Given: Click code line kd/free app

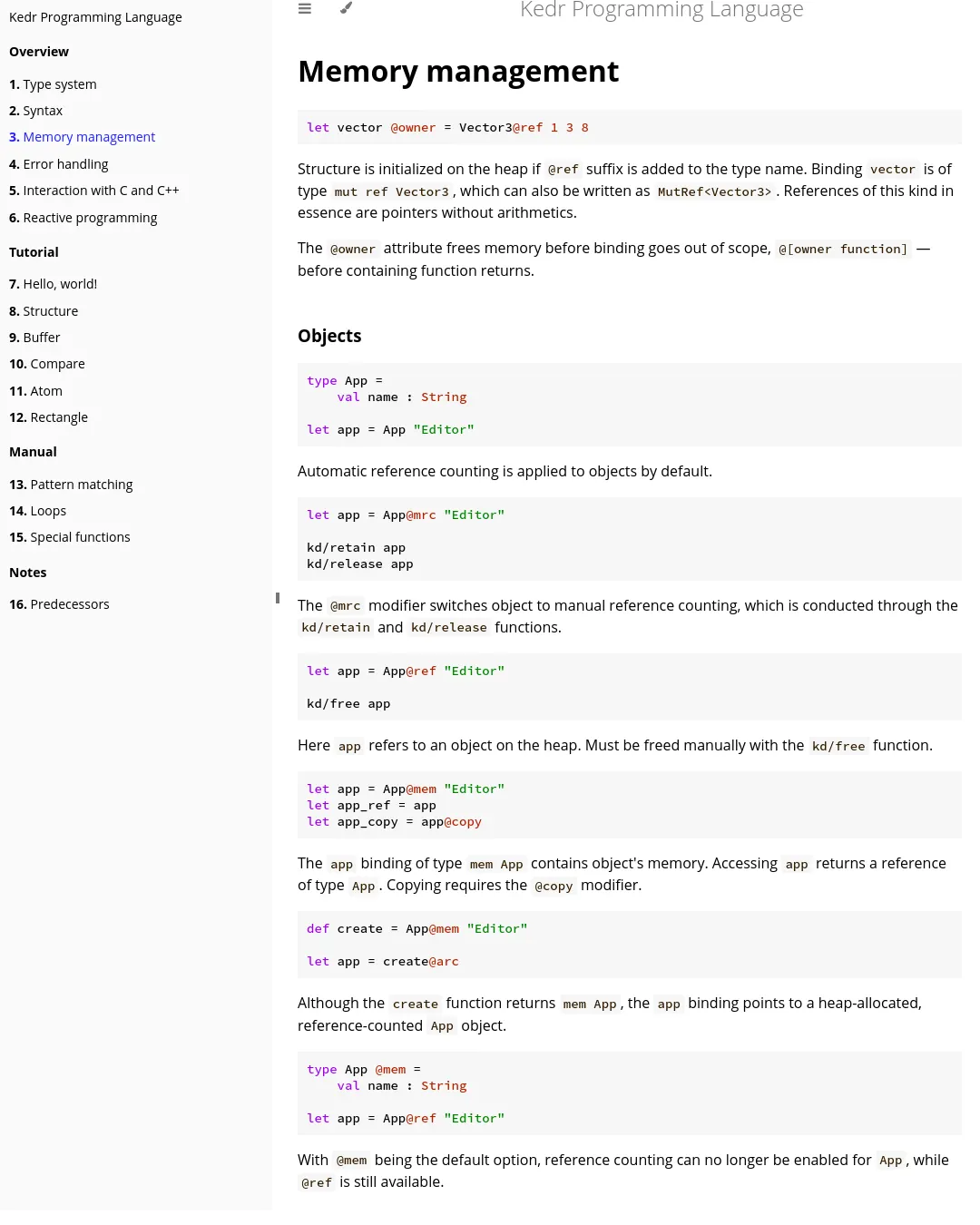Looking at the screenshot, I should pos(348,704).
